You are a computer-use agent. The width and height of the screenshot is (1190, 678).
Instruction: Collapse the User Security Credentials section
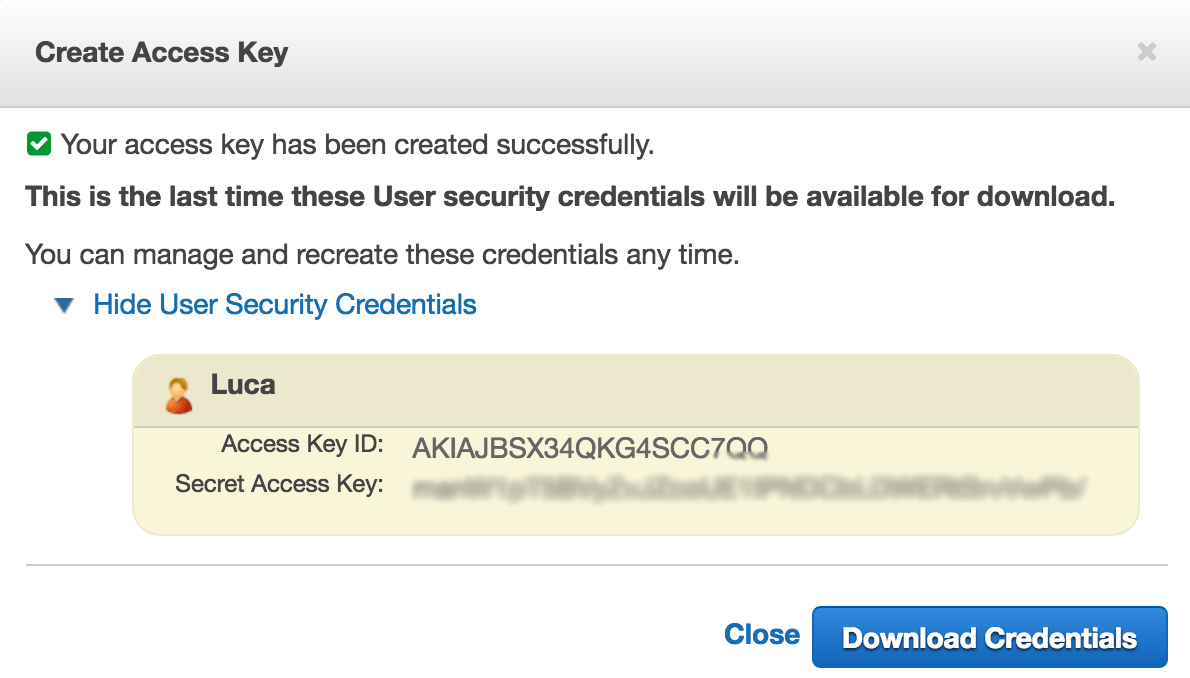[285, 304]
